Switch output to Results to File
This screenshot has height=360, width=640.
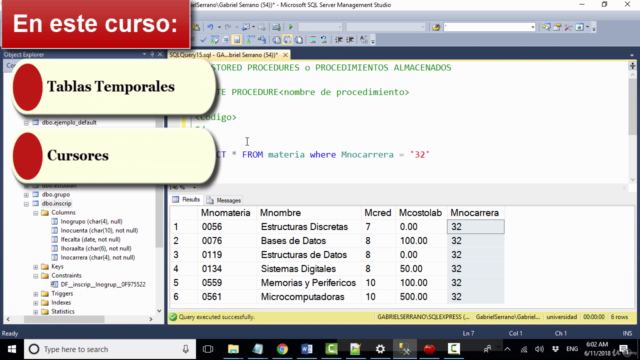point(299,40)
